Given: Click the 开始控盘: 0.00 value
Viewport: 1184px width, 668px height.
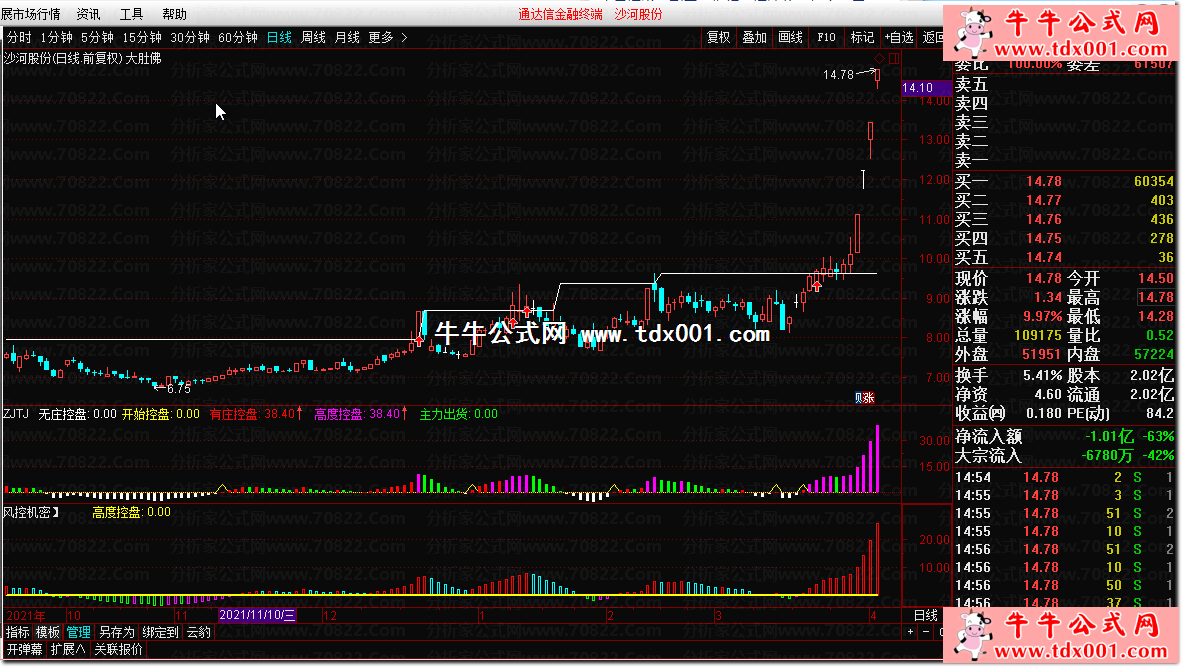Looking at the screenshot, I should point(161,414).
